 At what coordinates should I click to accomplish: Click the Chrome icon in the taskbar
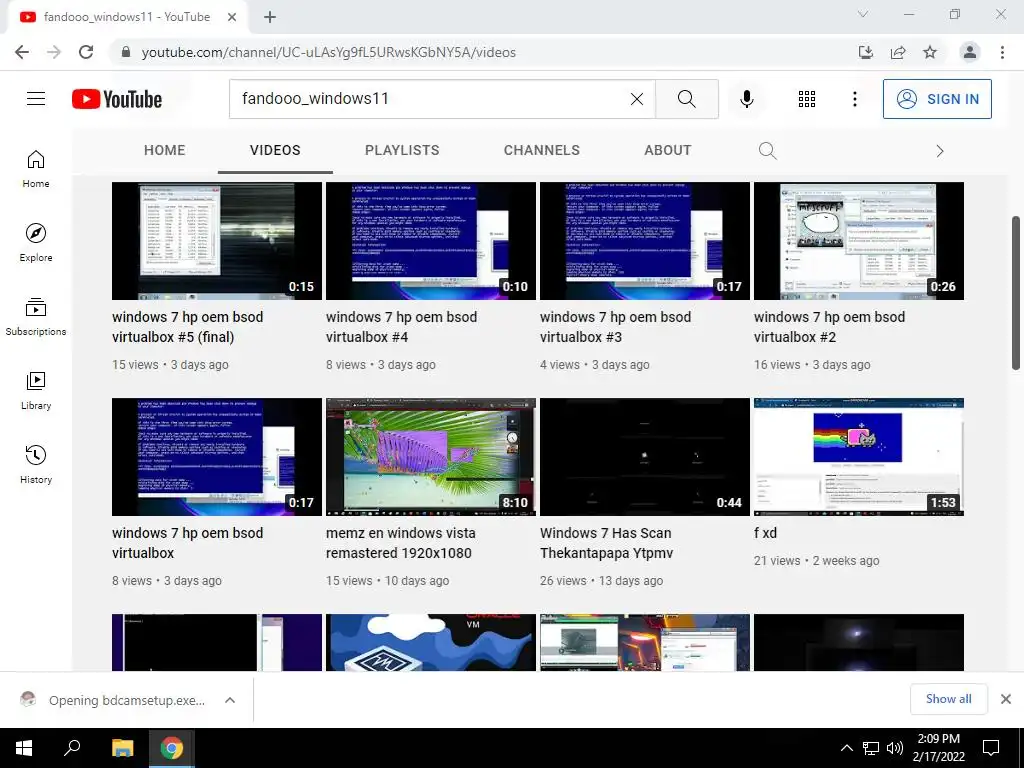point(172,748)
